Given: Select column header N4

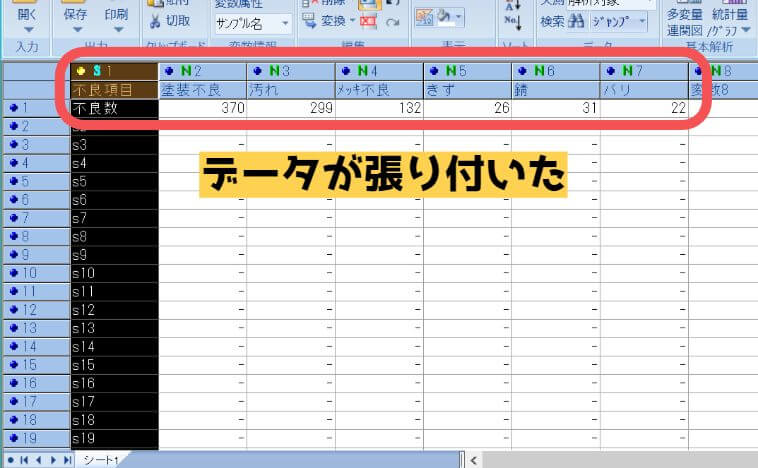Looking at the screenshot, I should click(379, 71).
